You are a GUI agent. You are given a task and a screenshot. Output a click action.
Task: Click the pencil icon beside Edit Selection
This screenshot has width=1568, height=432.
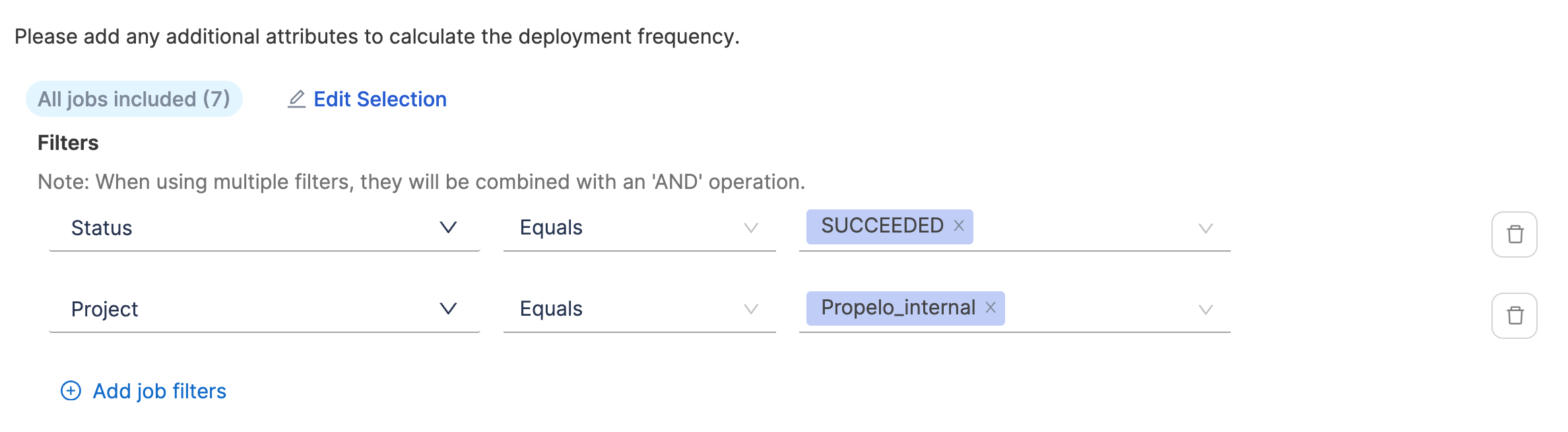pyautogui.click(x=296, y=99)
